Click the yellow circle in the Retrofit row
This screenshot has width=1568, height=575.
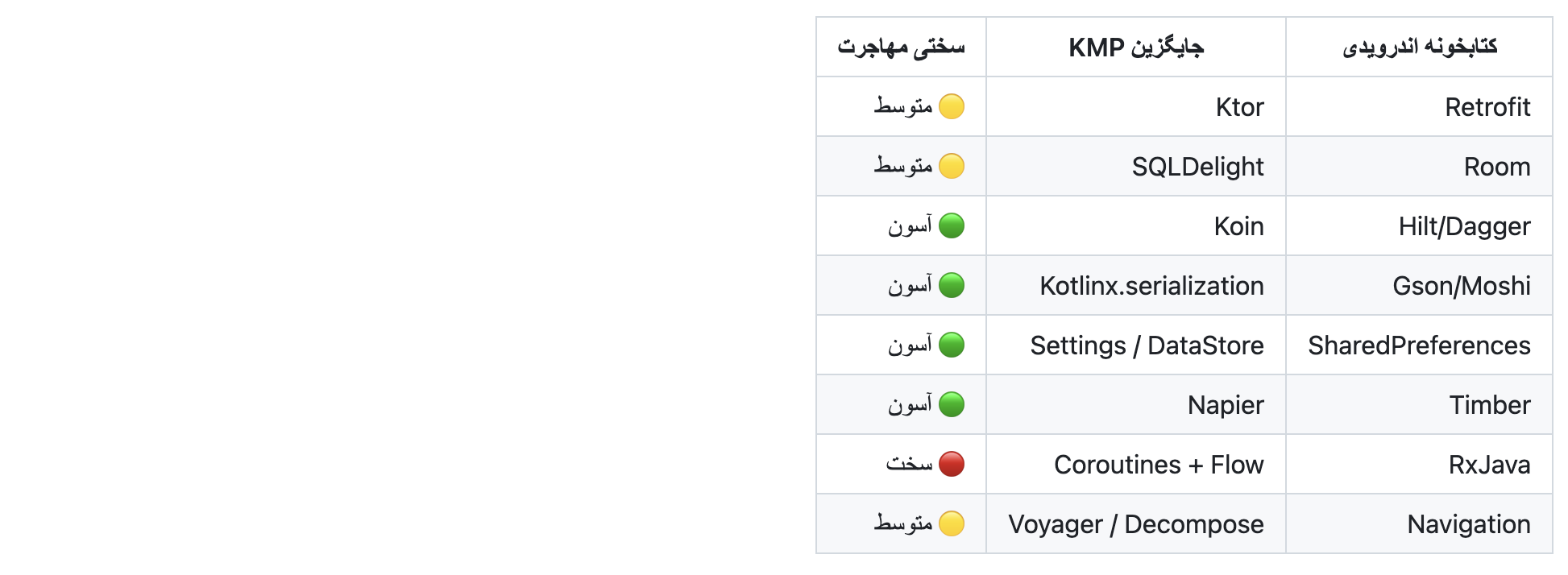coord(952,106)
